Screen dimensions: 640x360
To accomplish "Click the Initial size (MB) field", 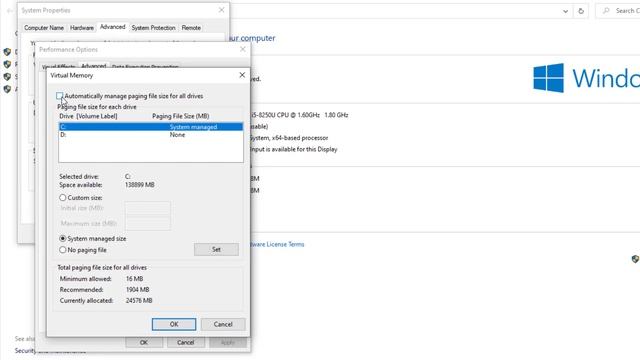I will (x=148, y=208).
